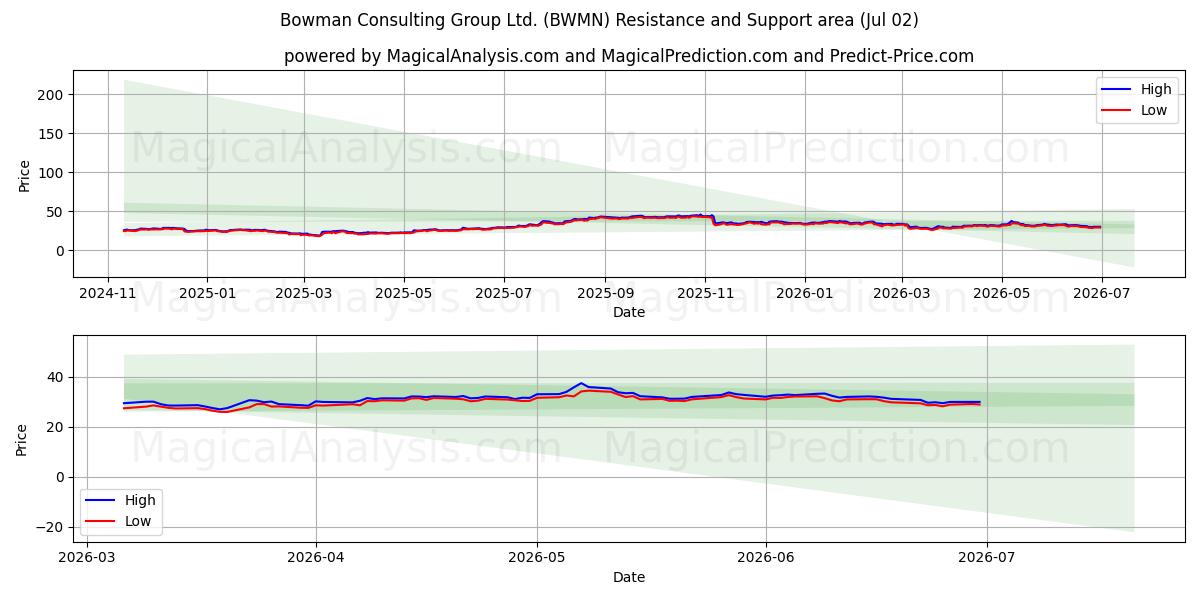Click the top chart x-axis label '2026-01'
This screenshot has width=1200, height=600.
pos(804,293)
